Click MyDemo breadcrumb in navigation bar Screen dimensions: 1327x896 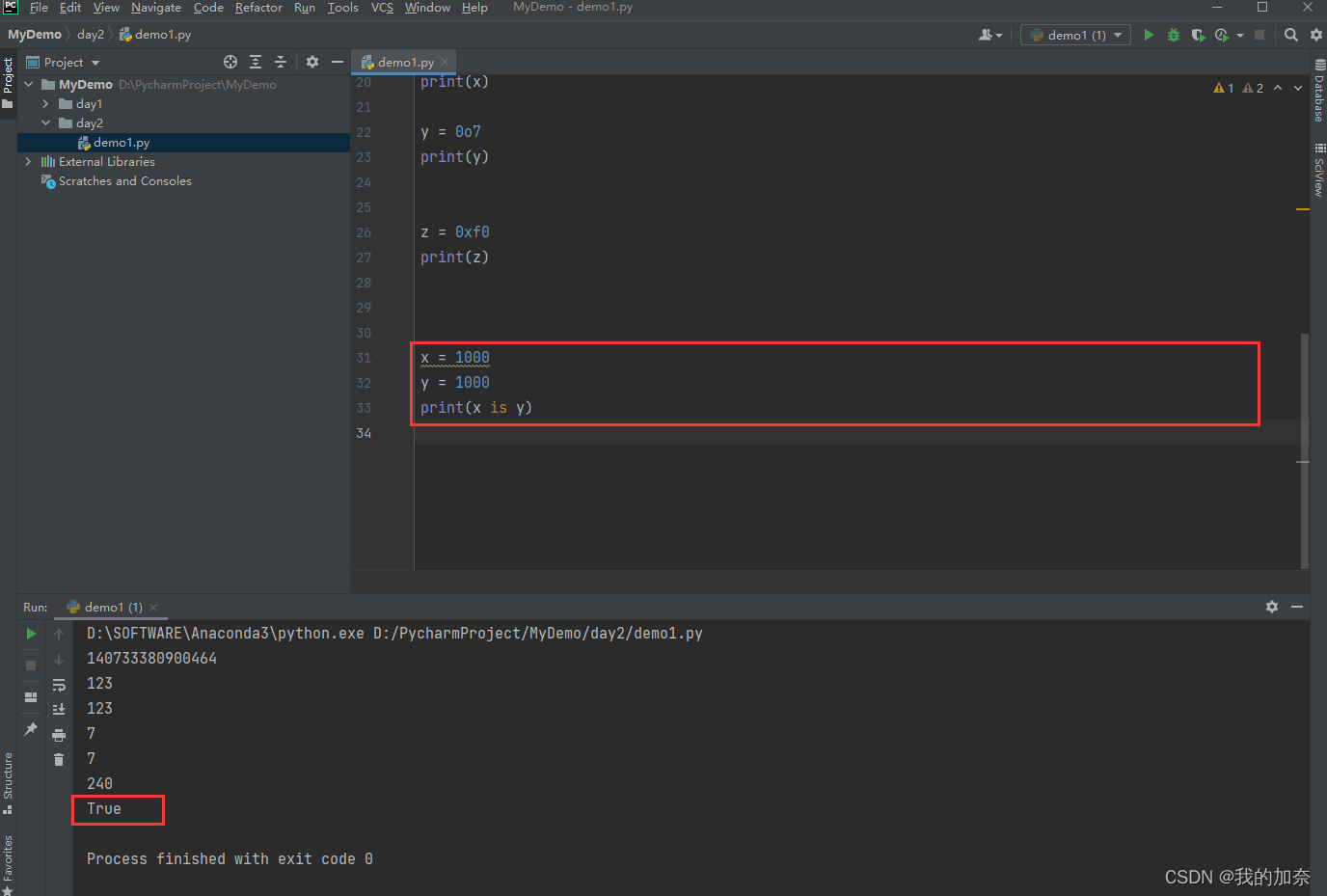(x=35, y=34)
